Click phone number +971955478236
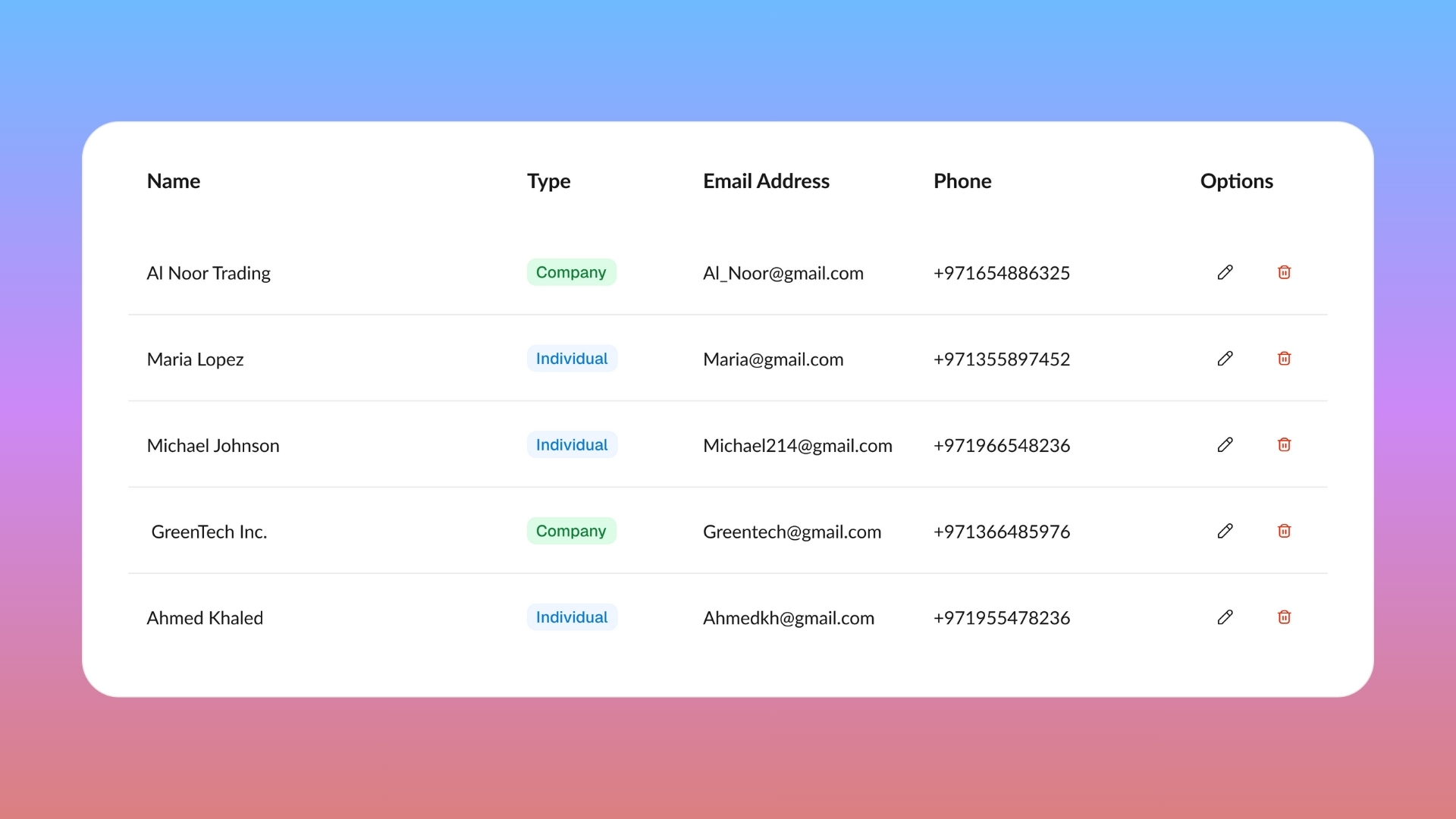 tap(1001, 618)
